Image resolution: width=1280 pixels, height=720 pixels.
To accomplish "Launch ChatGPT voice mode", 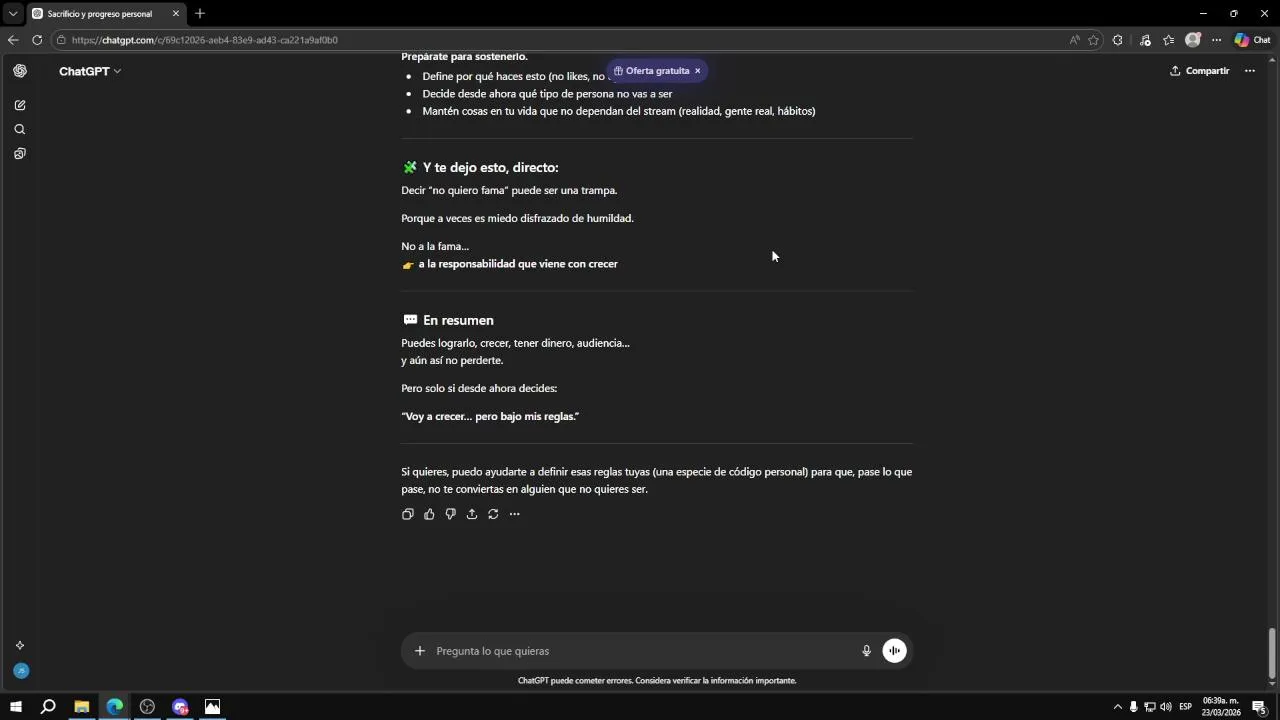I will (x=895, y=651).
